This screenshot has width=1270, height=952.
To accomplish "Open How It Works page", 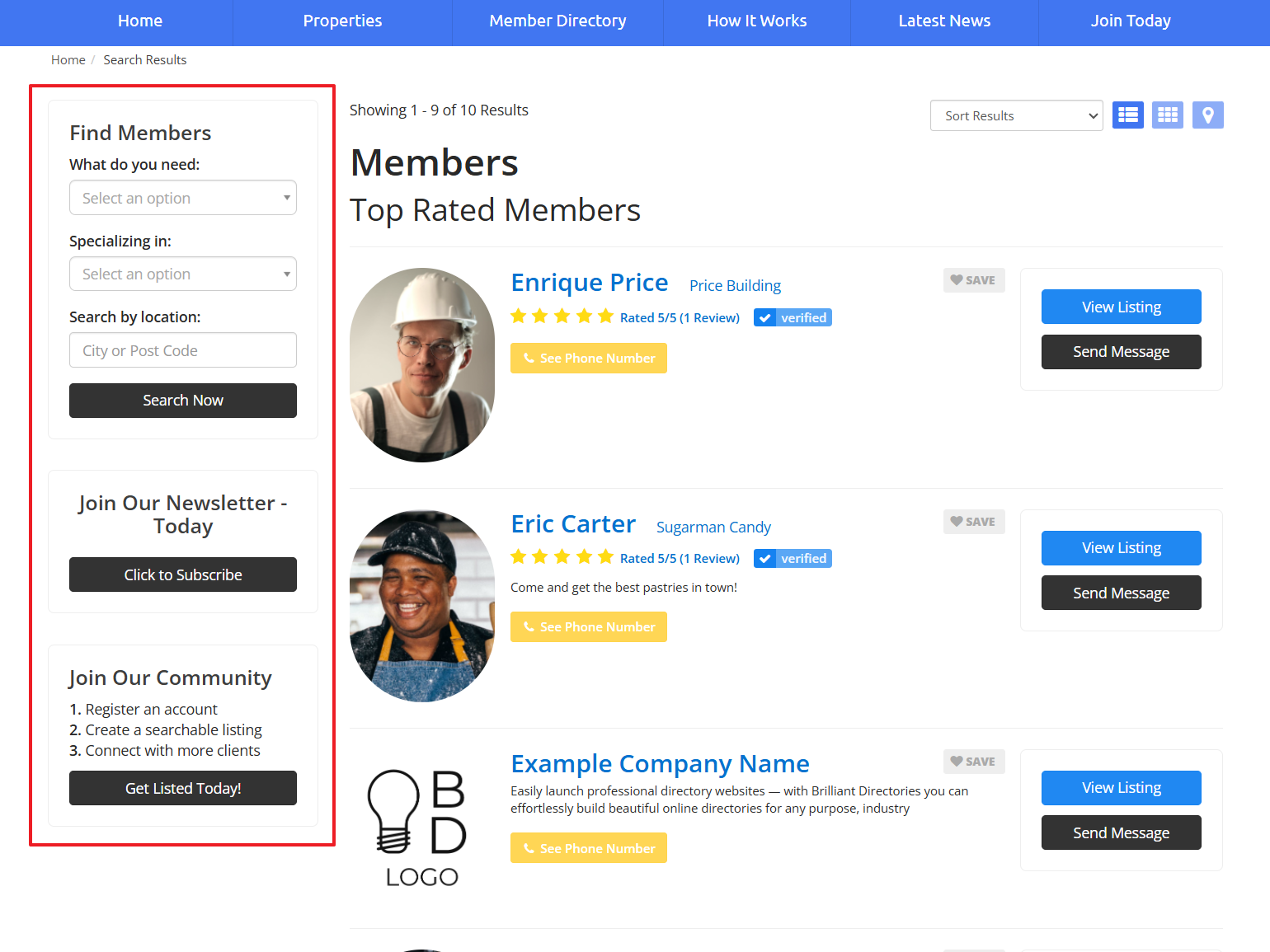I will coord(757,21).
